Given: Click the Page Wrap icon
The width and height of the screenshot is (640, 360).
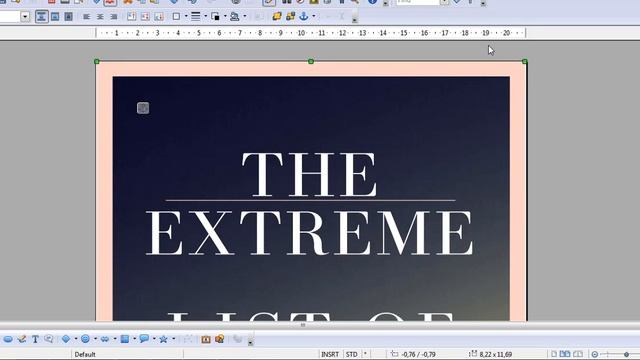Looking at the screenshot, I should [55, 17].
